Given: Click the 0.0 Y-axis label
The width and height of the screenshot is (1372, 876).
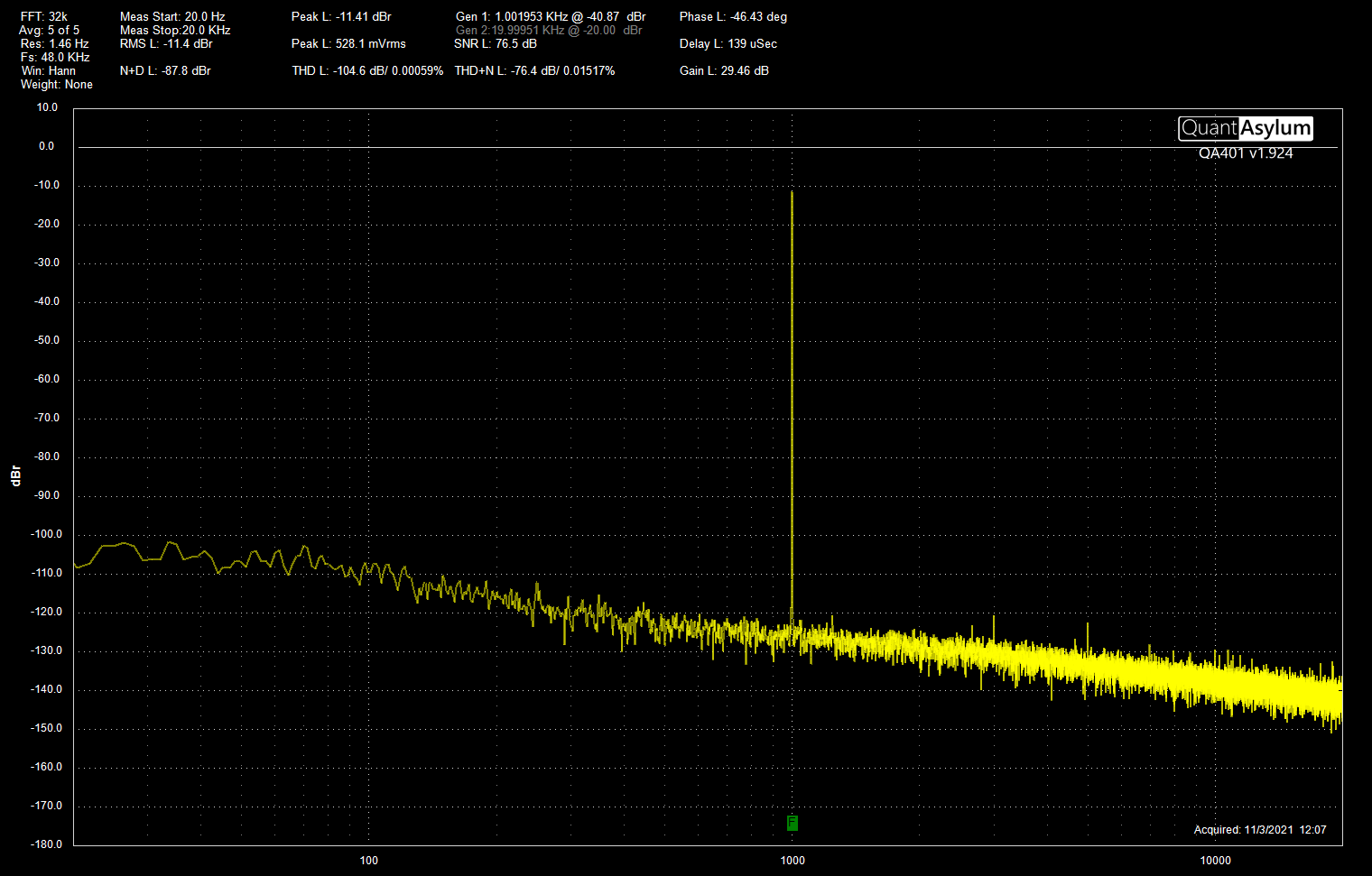Looking at the screenshot, I should tap(46, 146).
